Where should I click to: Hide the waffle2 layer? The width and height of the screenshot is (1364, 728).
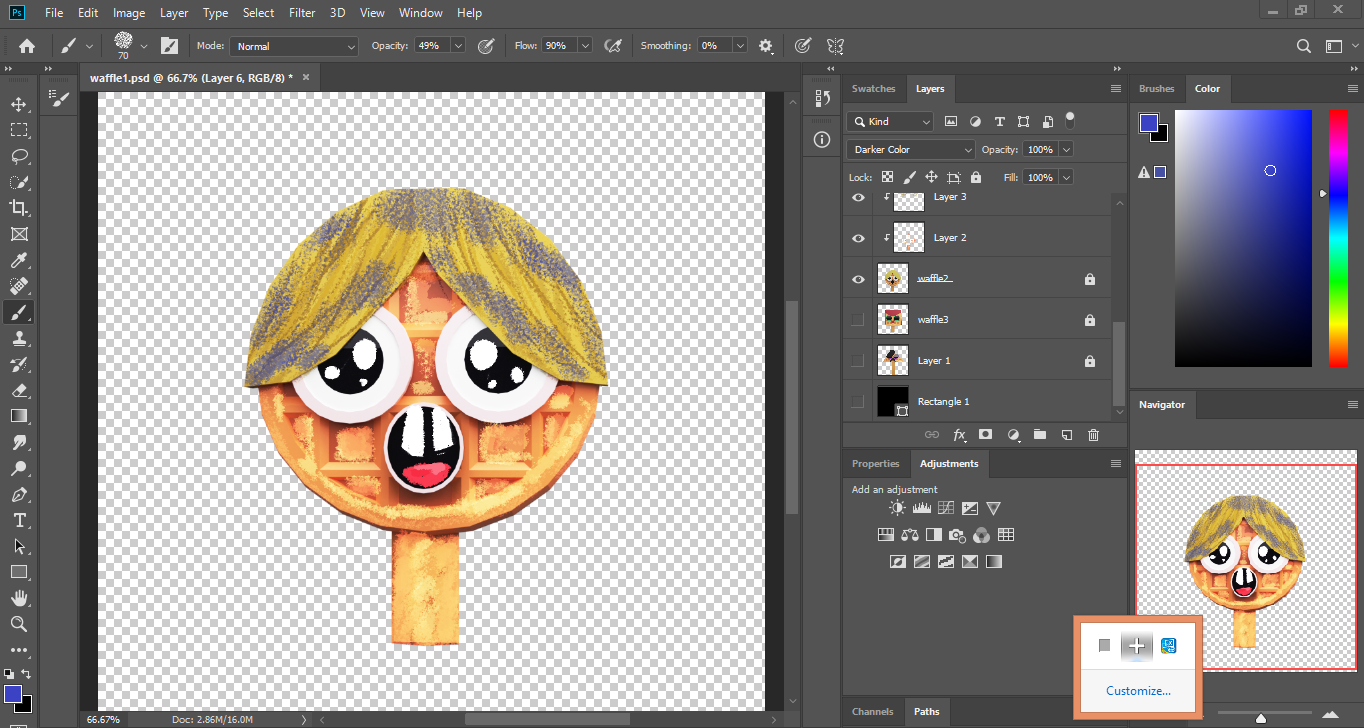857,279
